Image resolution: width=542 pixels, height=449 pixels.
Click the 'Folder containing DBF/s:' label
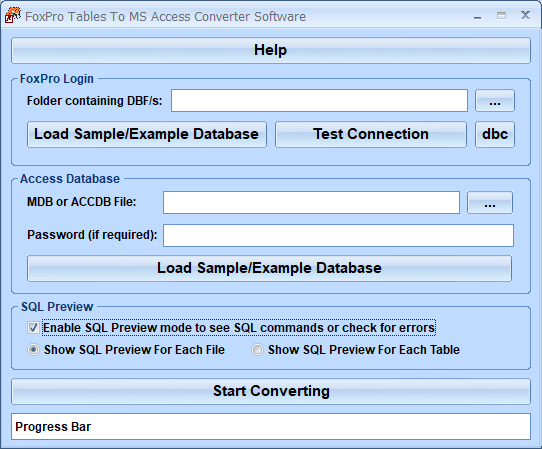coord(94,101)
